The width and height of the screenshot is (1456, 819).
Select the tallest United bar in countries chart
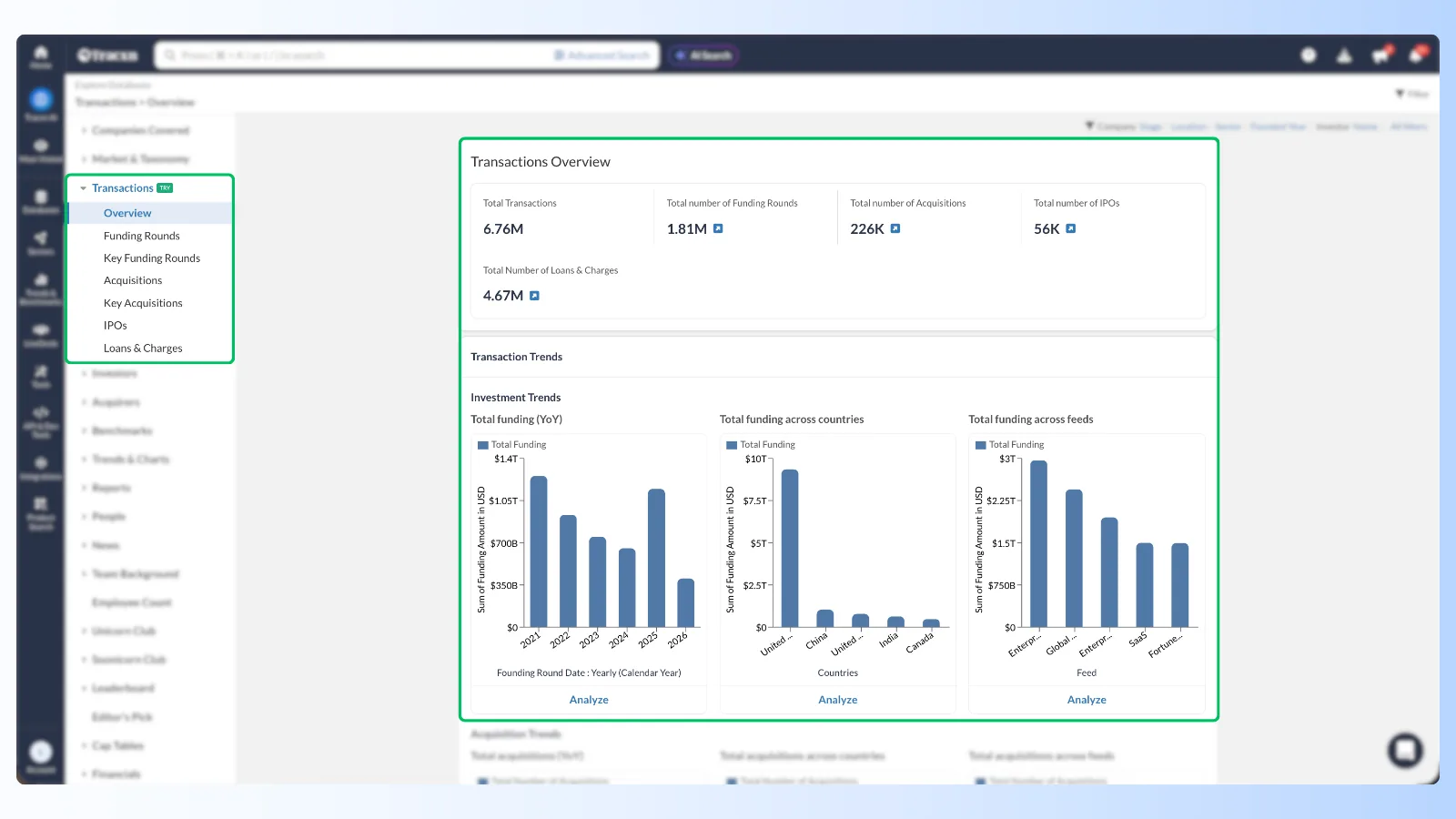790,548
